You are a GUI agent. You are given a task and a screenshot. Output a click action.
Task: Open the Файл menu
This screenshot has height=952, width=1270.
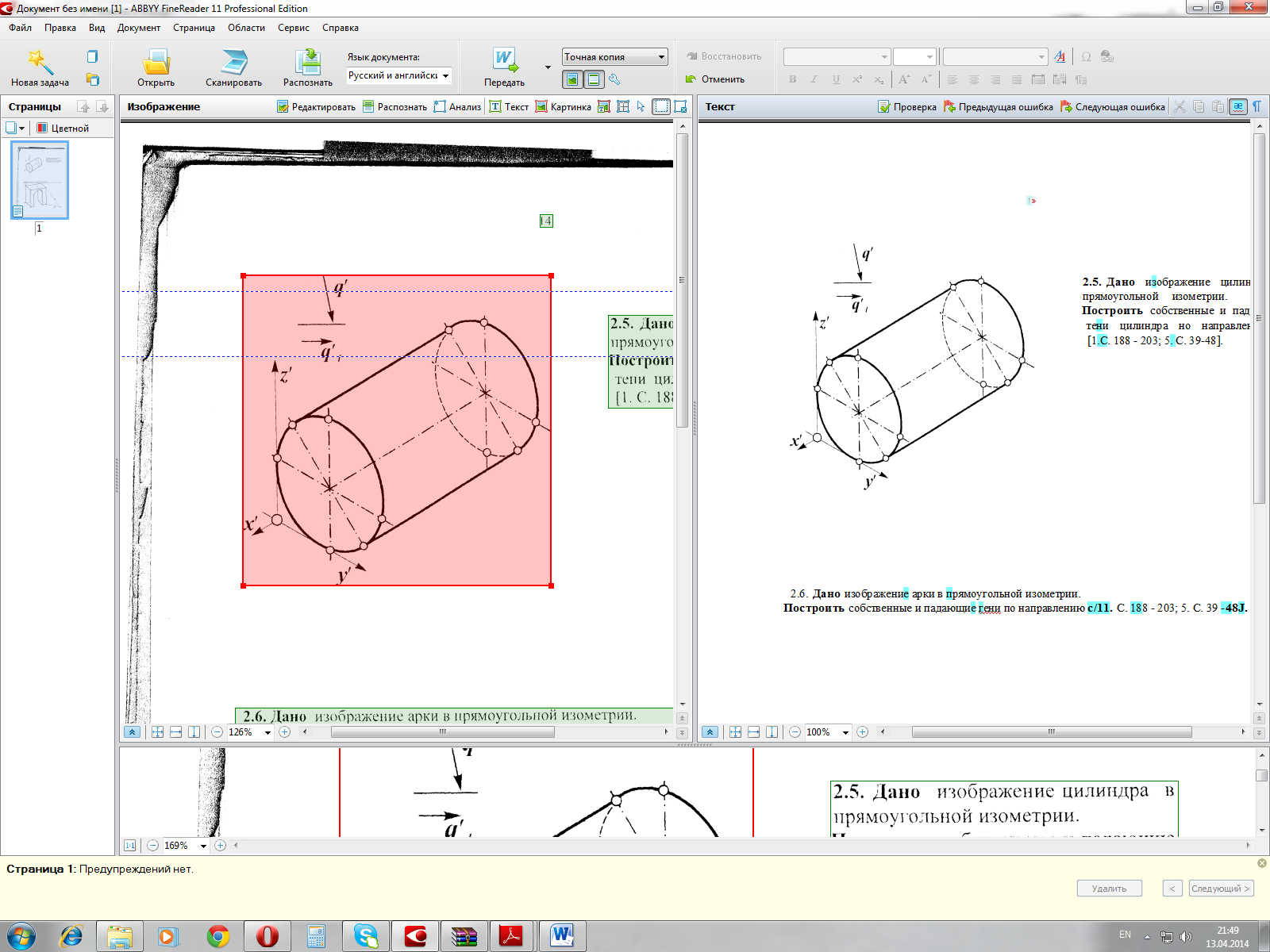21,28
